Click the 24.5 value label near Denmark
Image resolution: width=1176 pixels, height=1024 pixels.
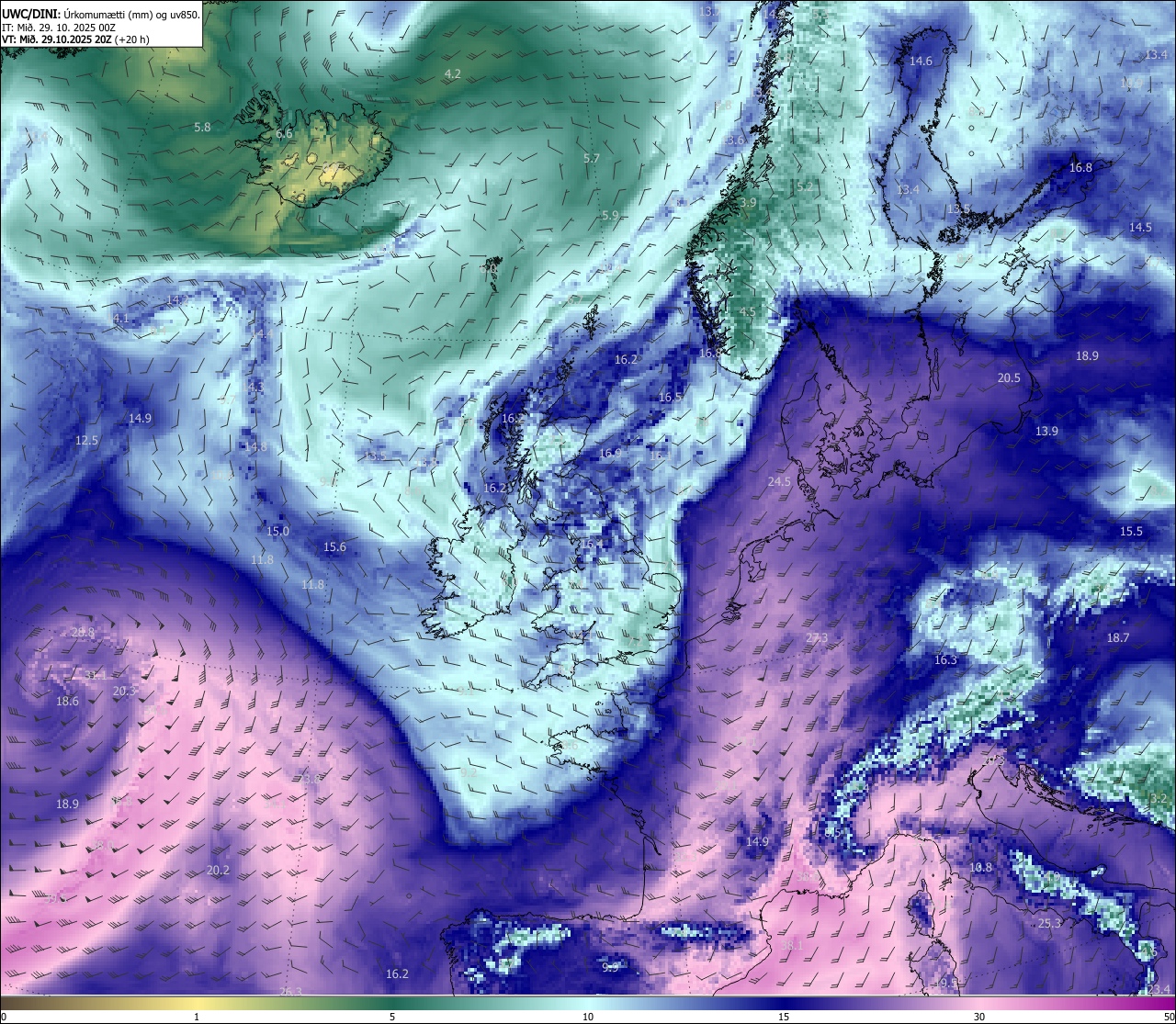pos(779,481)
